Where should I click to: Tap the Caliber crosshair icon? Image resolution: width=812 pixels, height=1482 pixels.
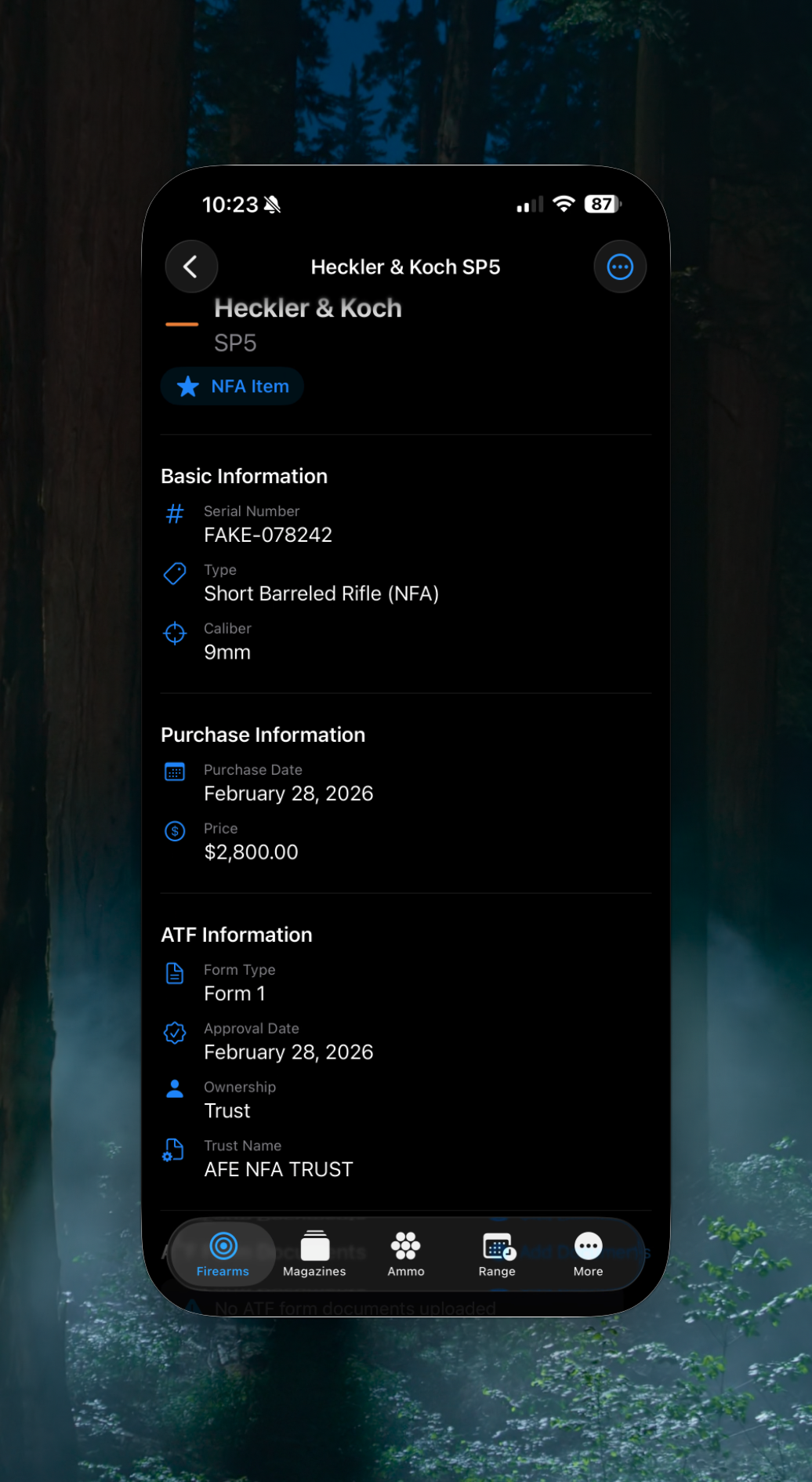click(x=175, y=633)
